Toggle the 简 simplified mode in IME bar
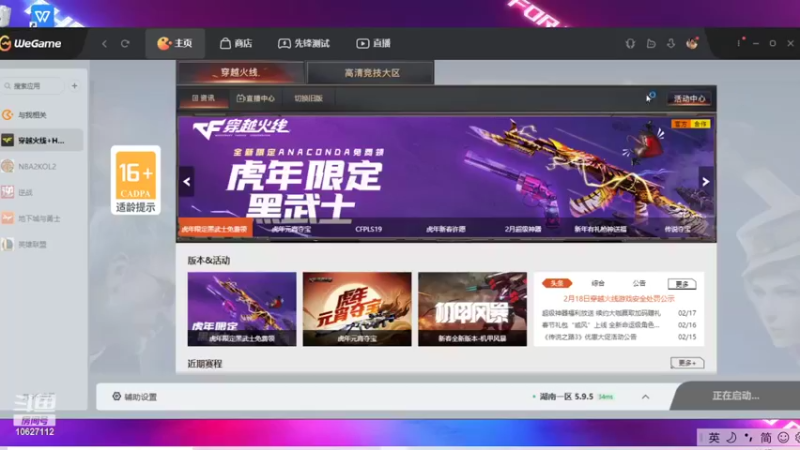The width and height of the screenshot is (800, 450). click(x=766, y=438)
